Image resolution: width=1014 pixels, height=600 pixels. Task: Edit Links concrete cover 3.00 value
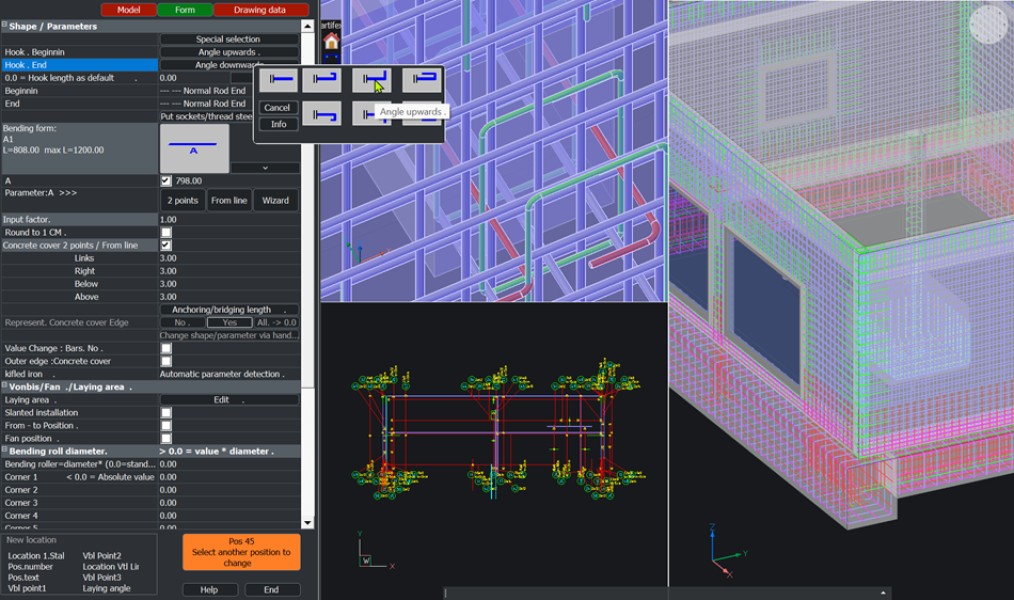[x=230, y=258]
